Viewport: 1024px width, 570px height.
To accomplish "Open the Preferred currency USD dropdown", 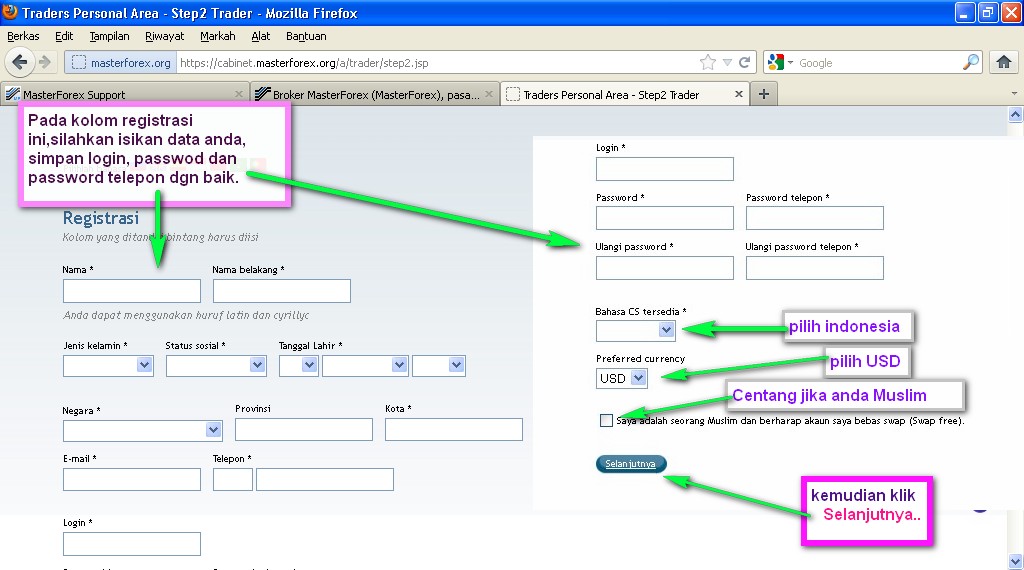I will click(622, 378).
